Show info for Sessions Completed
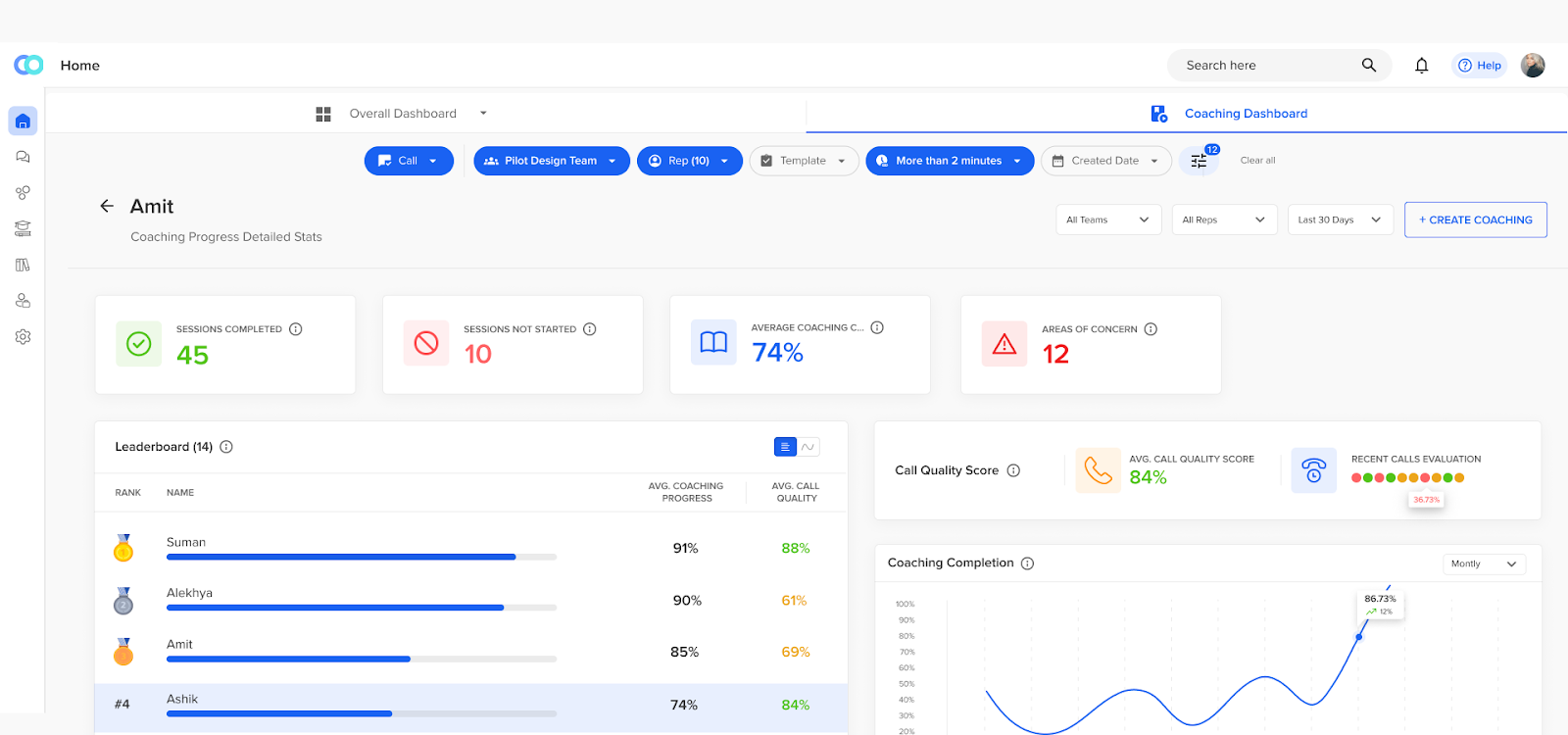Viewport: 1568px width, 735px height. pos(296,329)
